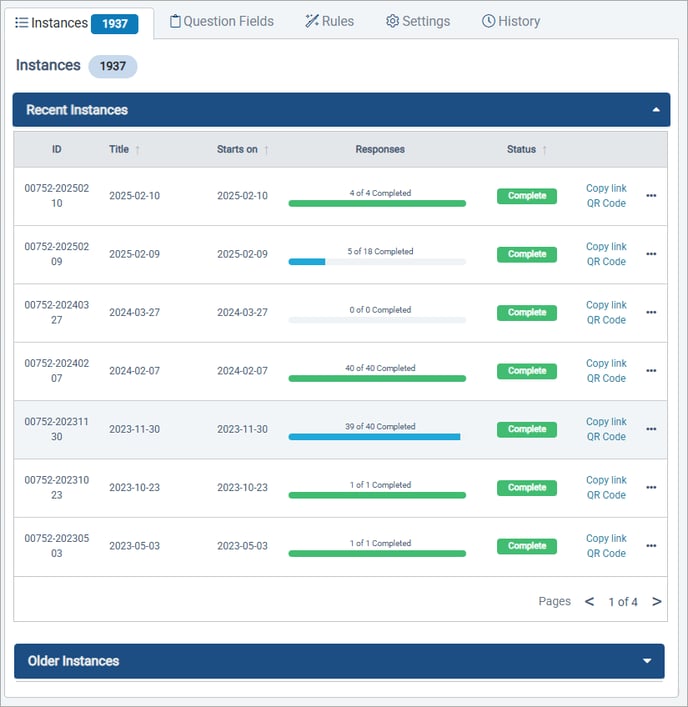
Task: Open the three-dot menu for instance 2024-03-27
Action: click(x=651, y=312)
